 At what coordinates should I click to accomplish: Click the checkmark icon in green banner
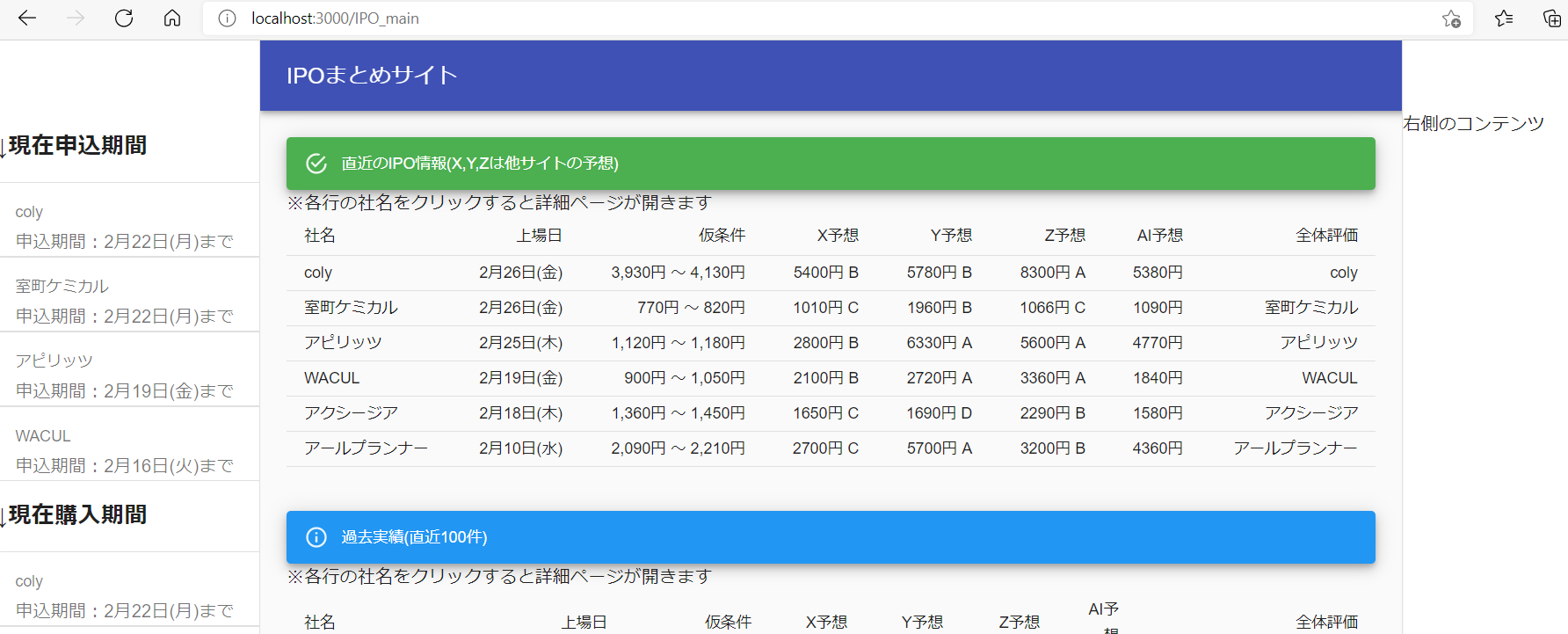click(x=316, y=164)
